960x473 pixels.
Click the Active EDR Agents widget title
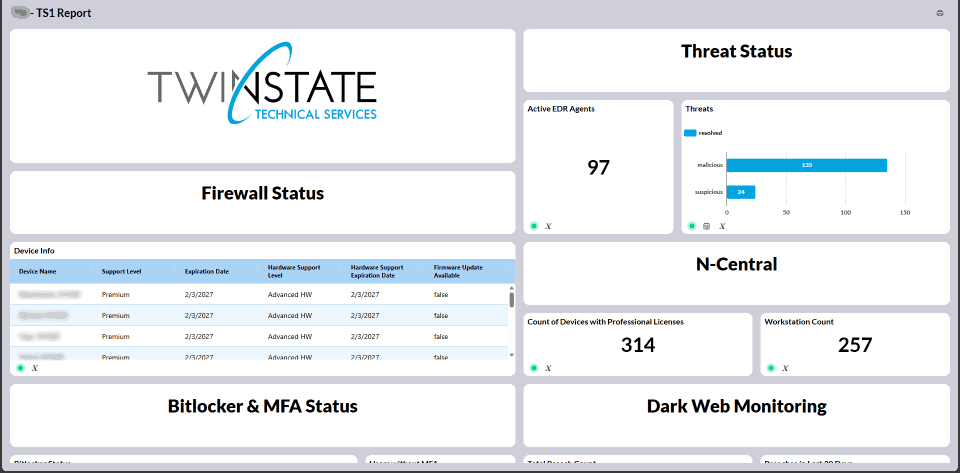561,109
